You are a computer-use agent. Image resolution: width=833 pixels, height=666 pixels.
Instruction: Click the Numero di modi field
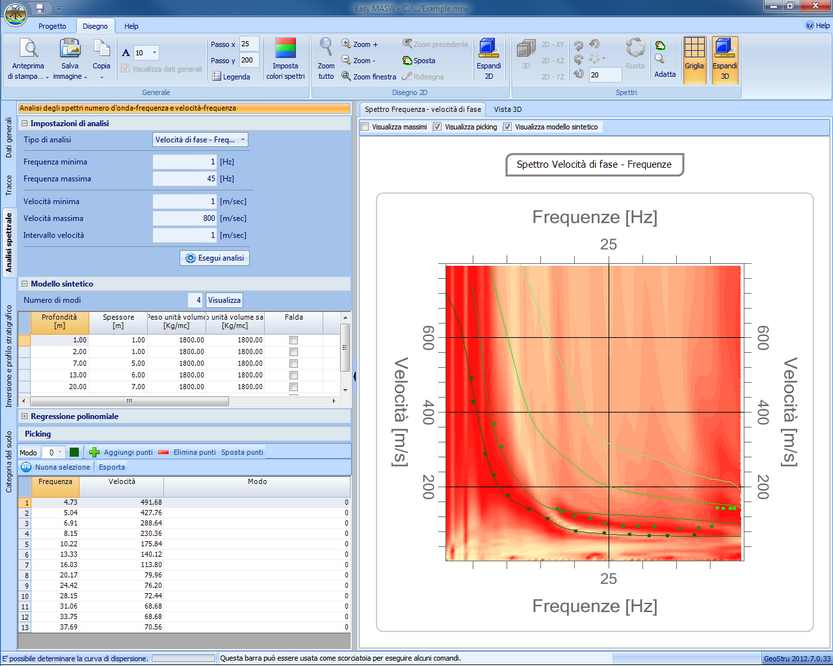click(195, 300)
